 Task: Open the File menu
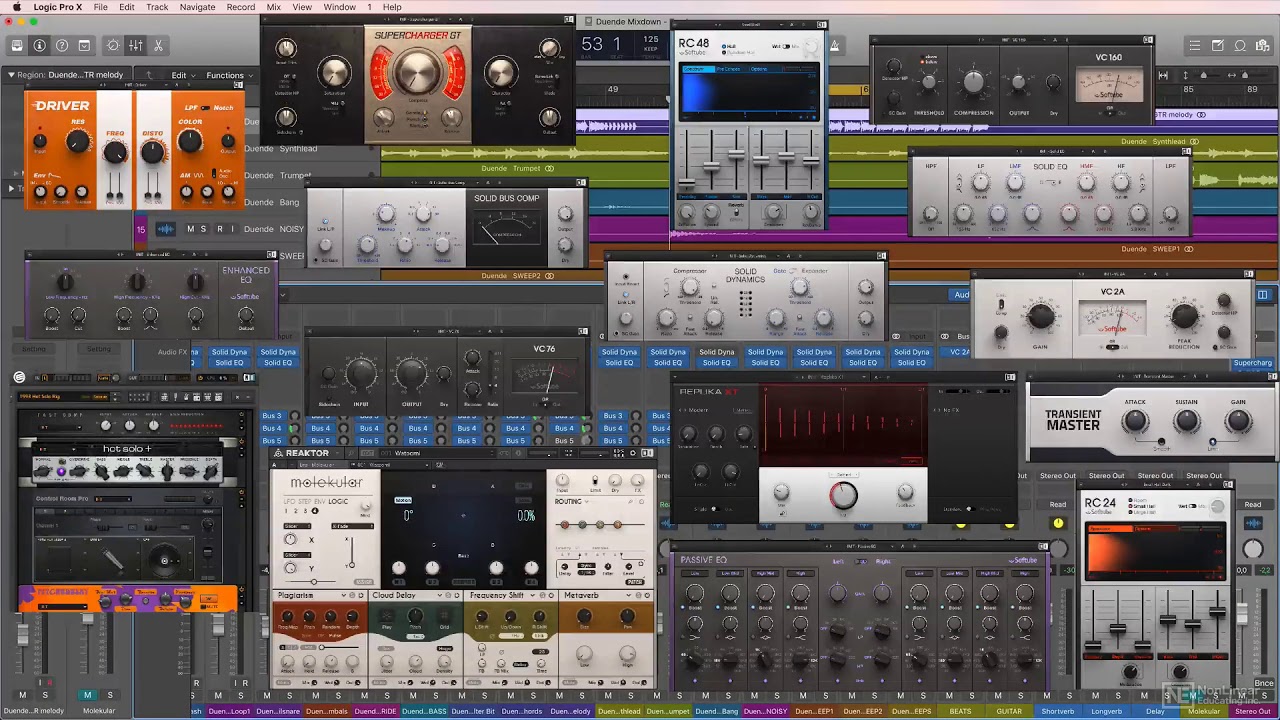click(x=101, y=7)
